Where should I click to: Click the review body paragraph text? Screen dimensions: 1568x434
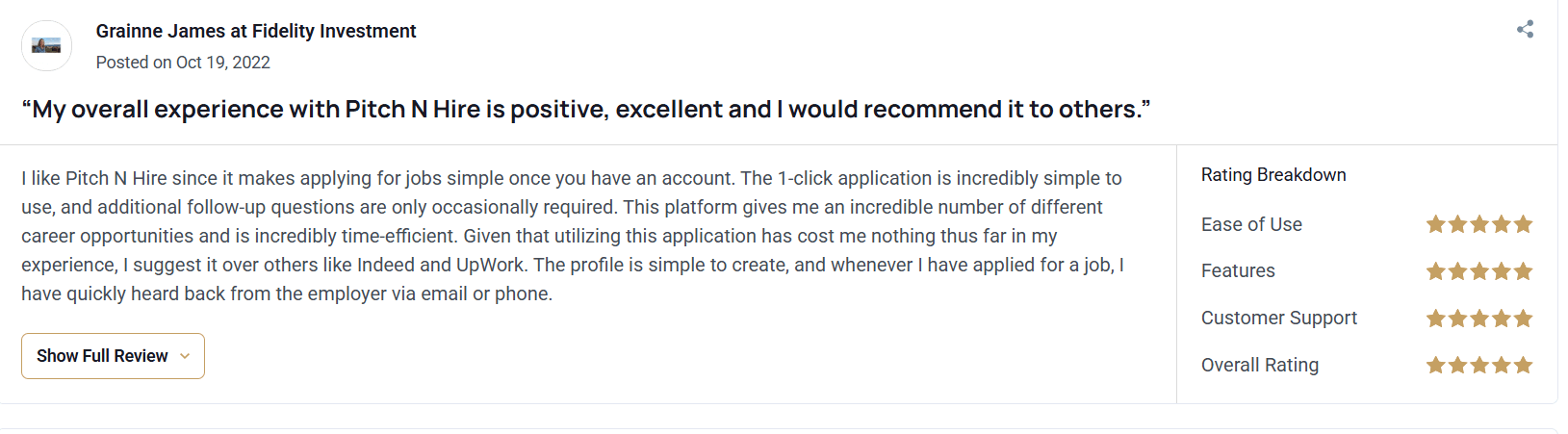pyautogui.click(x=572, y=236)
